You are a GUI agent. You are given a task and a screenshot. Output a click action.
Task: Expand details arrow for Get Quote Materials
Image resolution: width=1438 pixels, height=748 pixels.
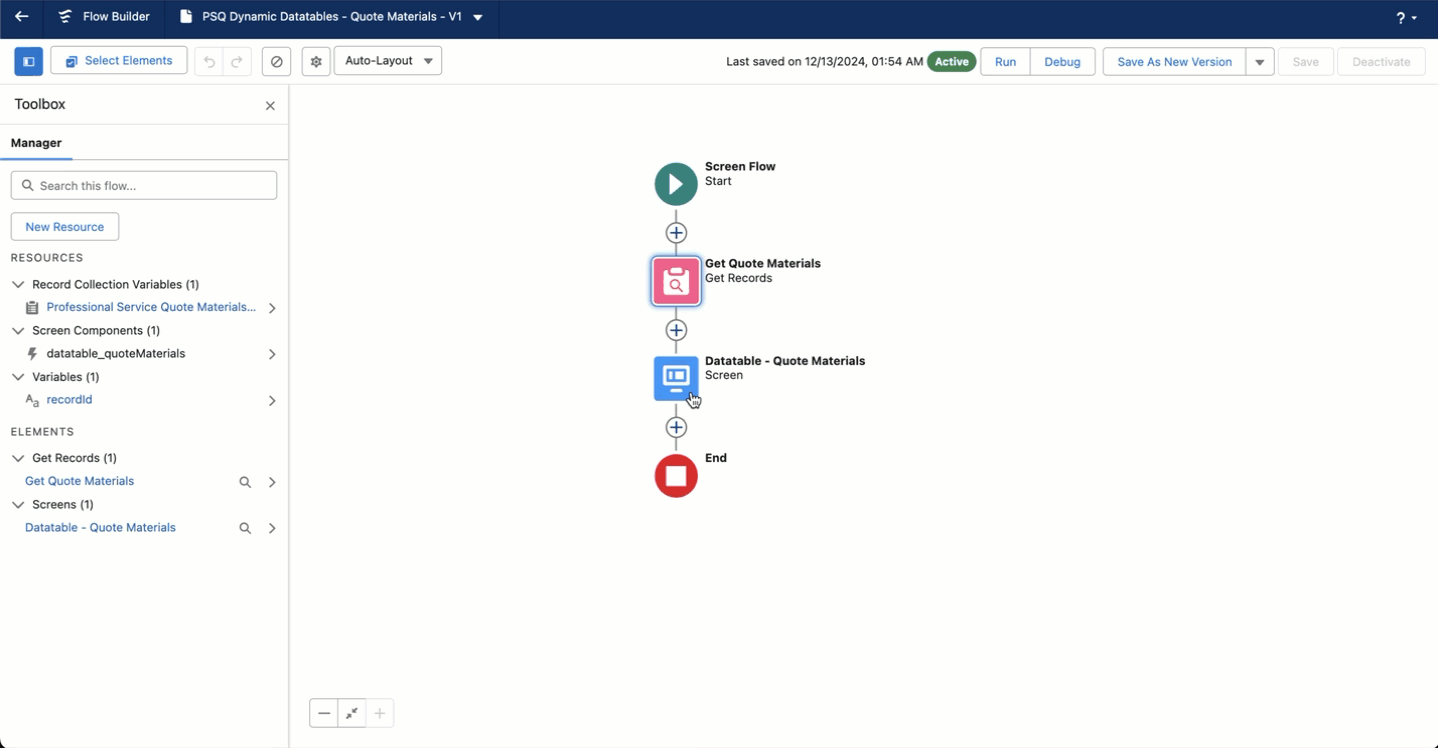[272, 482]
